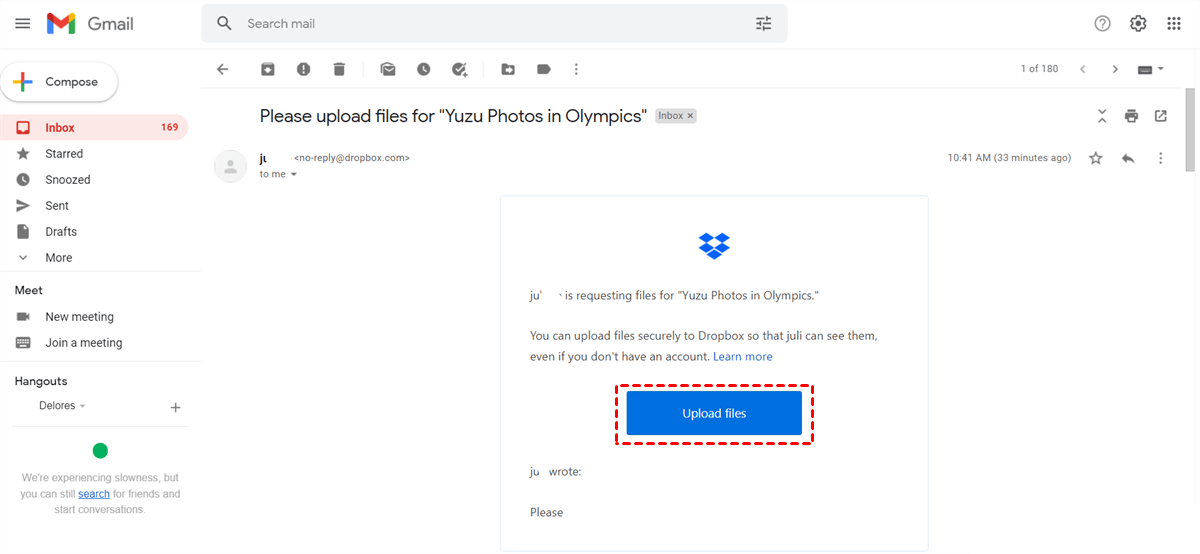Archive this email with the toolbar icon

[268, 69]
